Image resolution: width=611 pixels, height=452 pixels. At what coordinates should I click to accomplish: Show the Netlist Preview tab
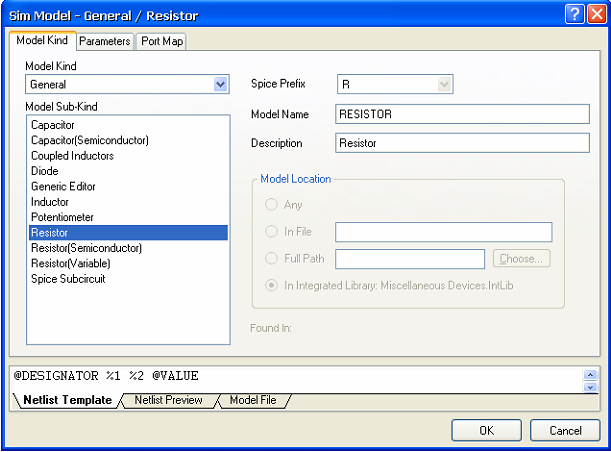coord(168,400)
